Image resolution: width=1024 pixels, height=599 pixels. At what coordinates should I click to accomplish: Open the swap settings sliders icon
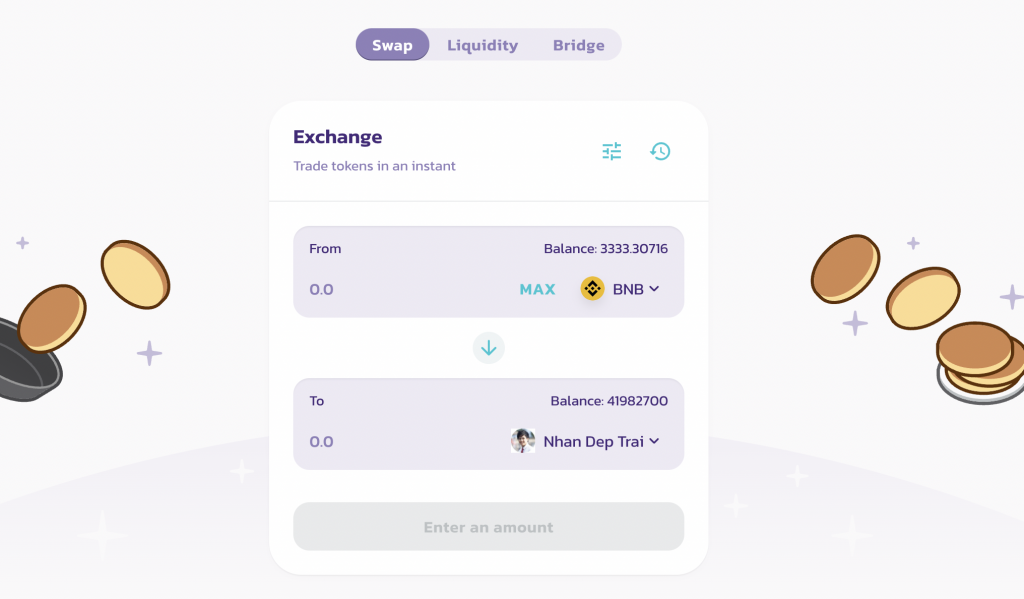tap(611, 152)
